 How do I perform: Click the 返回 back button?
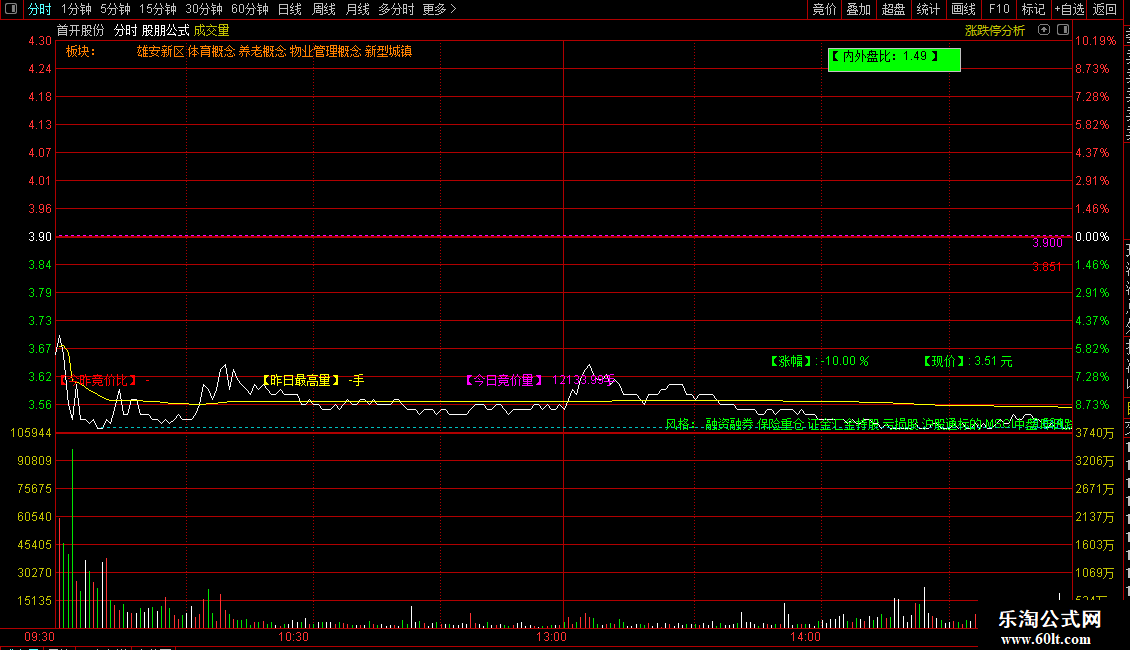(1105, 9)
